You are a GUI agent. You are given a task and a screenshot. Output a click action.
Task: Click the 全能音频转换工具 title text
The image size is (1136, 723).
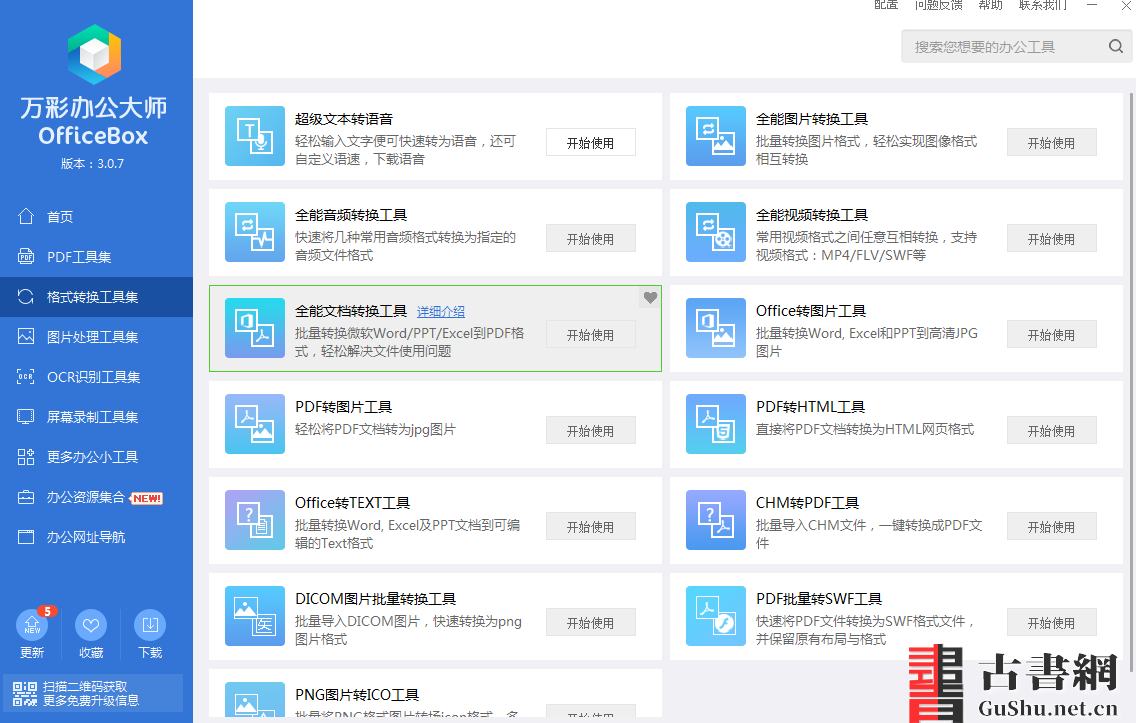pyautogui.click(x=351, y=215)
